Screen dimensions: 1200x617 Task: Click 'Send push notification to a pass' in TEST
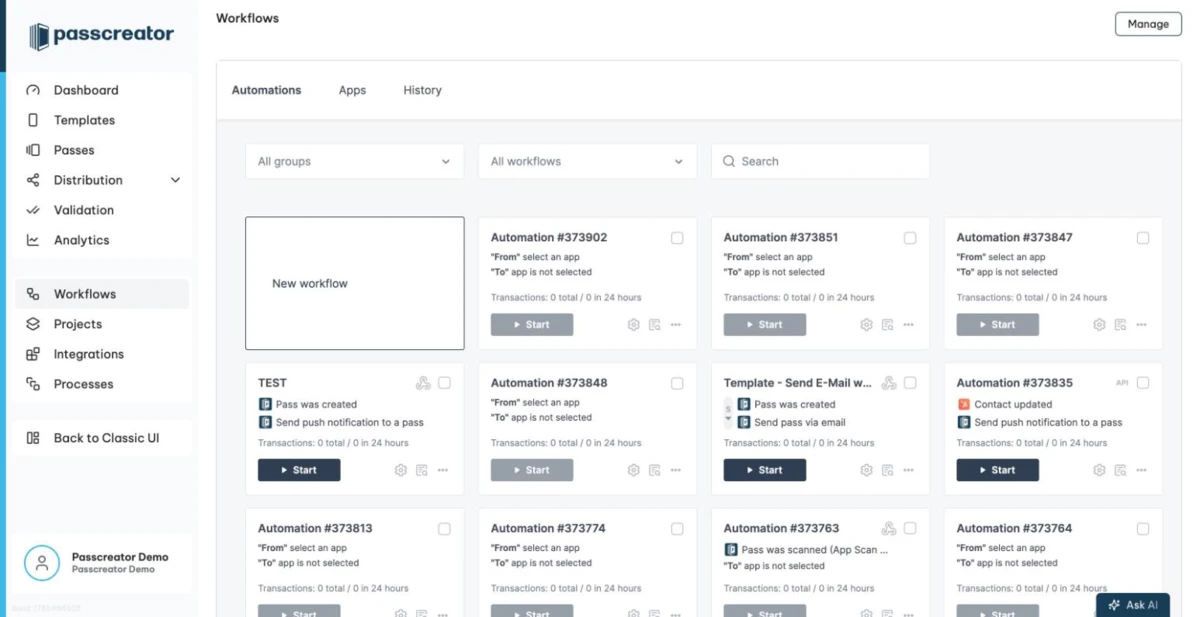(349, 423)
